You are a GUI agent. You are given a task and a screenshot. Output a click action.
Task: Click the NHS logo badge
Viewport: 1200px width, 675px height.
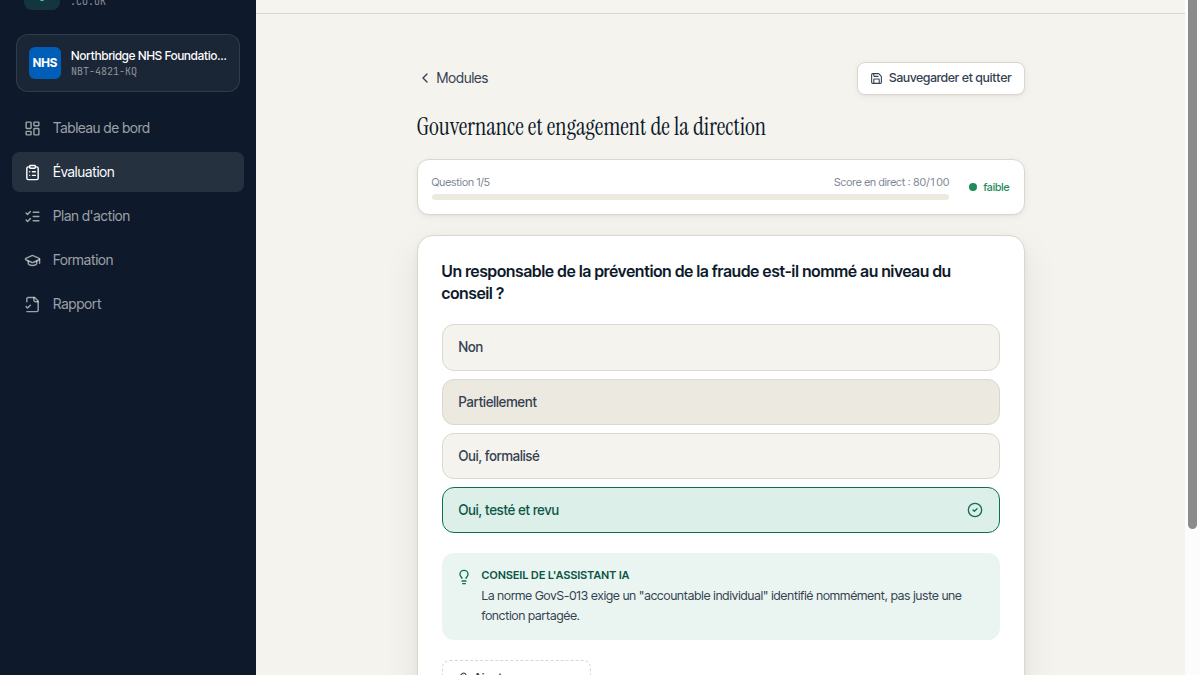45,63
